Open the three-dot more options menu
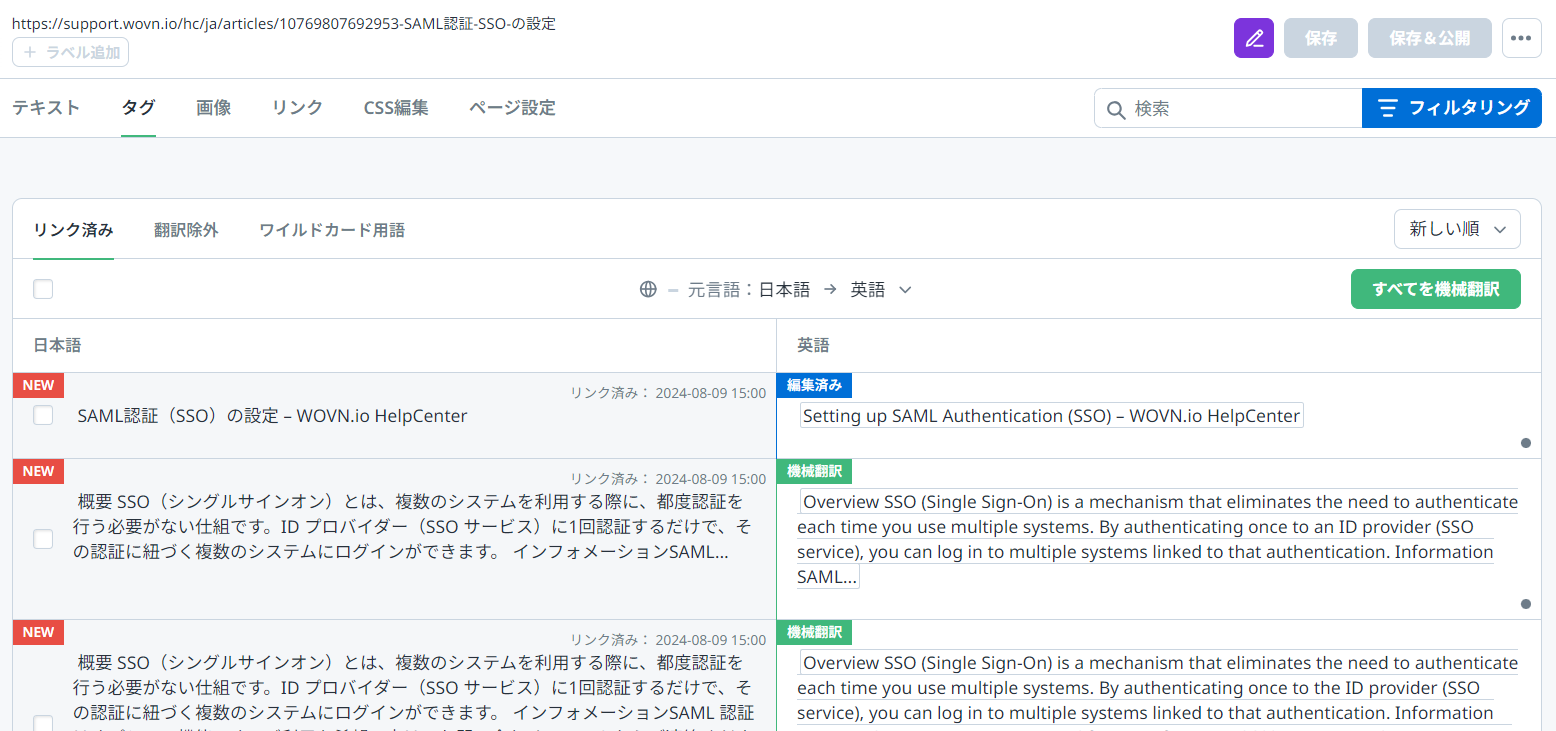 click(1521, 38)
